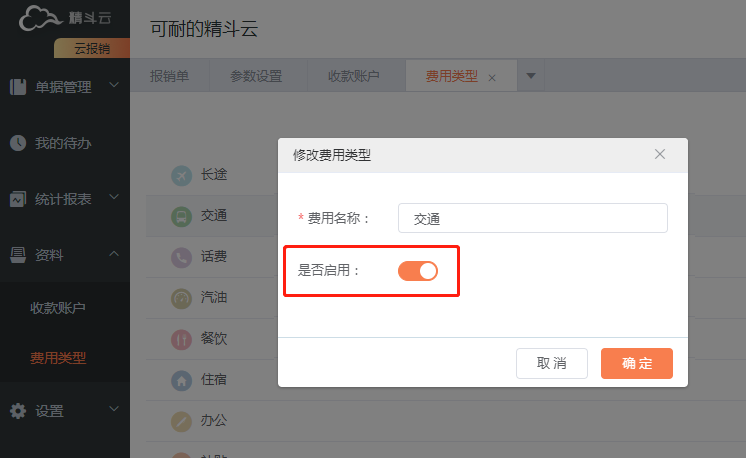Click the 话费 phone icon
Viewport: 746px width, 458px height.
(x=181, y=257)
